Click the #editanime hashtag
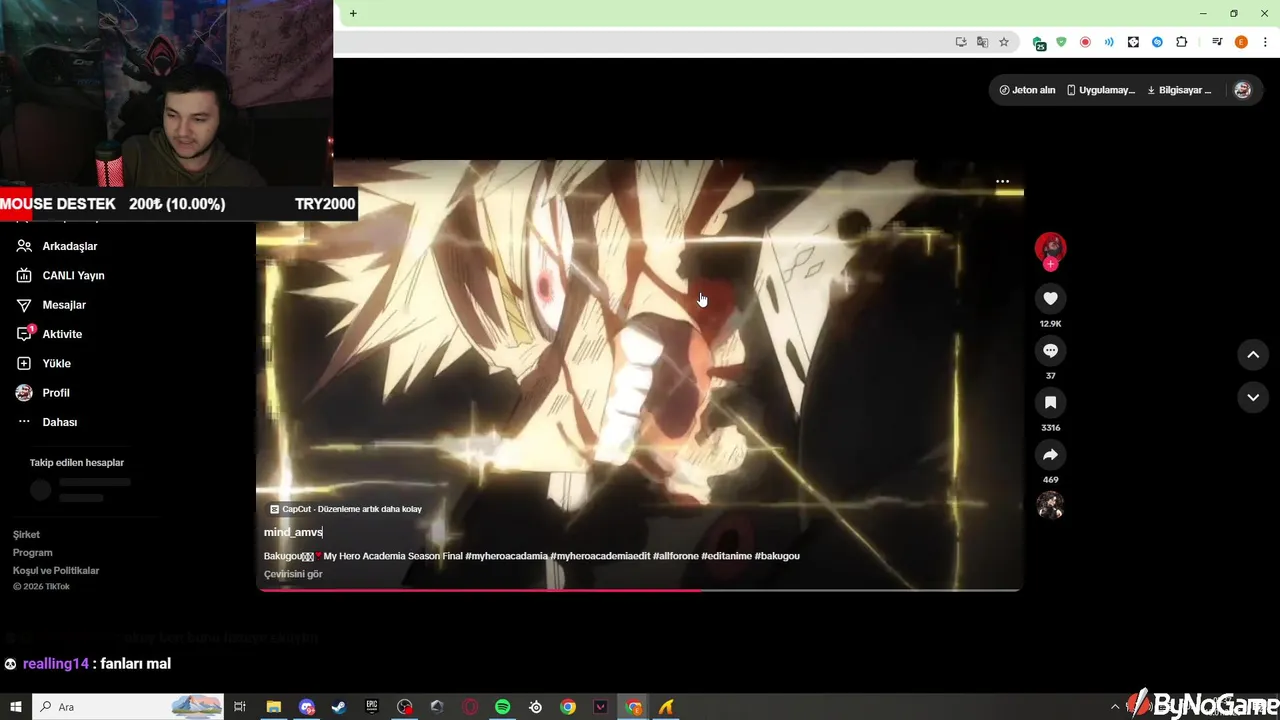The width and height of the screenshot is (1280, 720). click(726, 556)
